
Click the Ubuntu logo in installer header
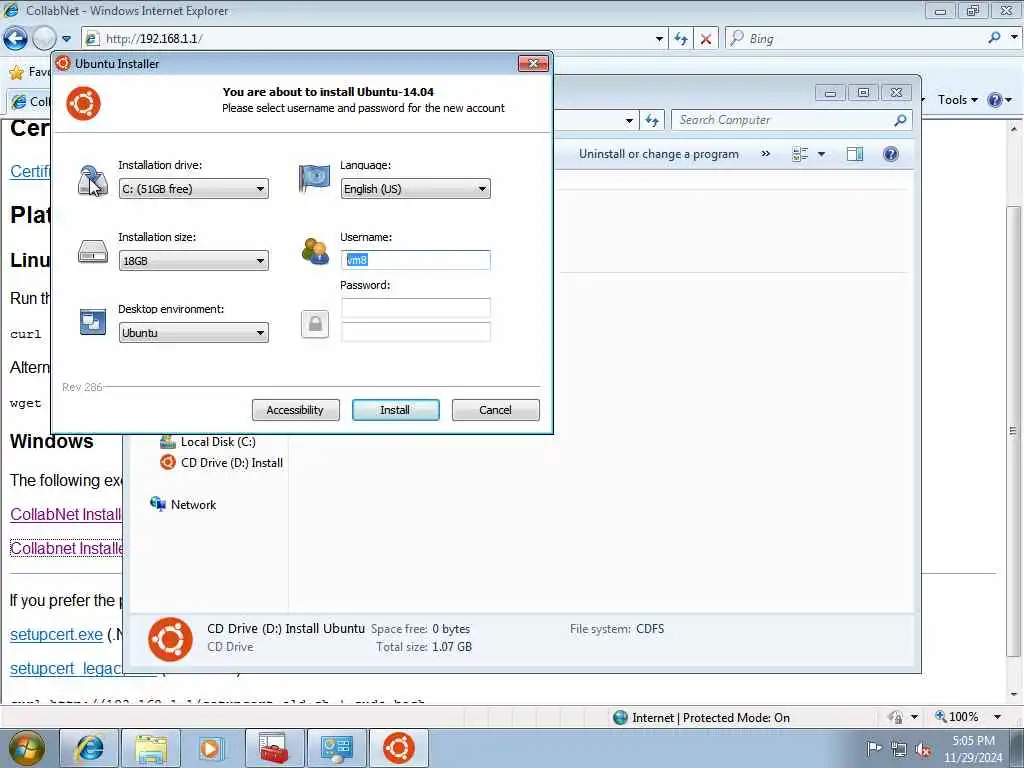pyautogui.click(x=84, y=103)
